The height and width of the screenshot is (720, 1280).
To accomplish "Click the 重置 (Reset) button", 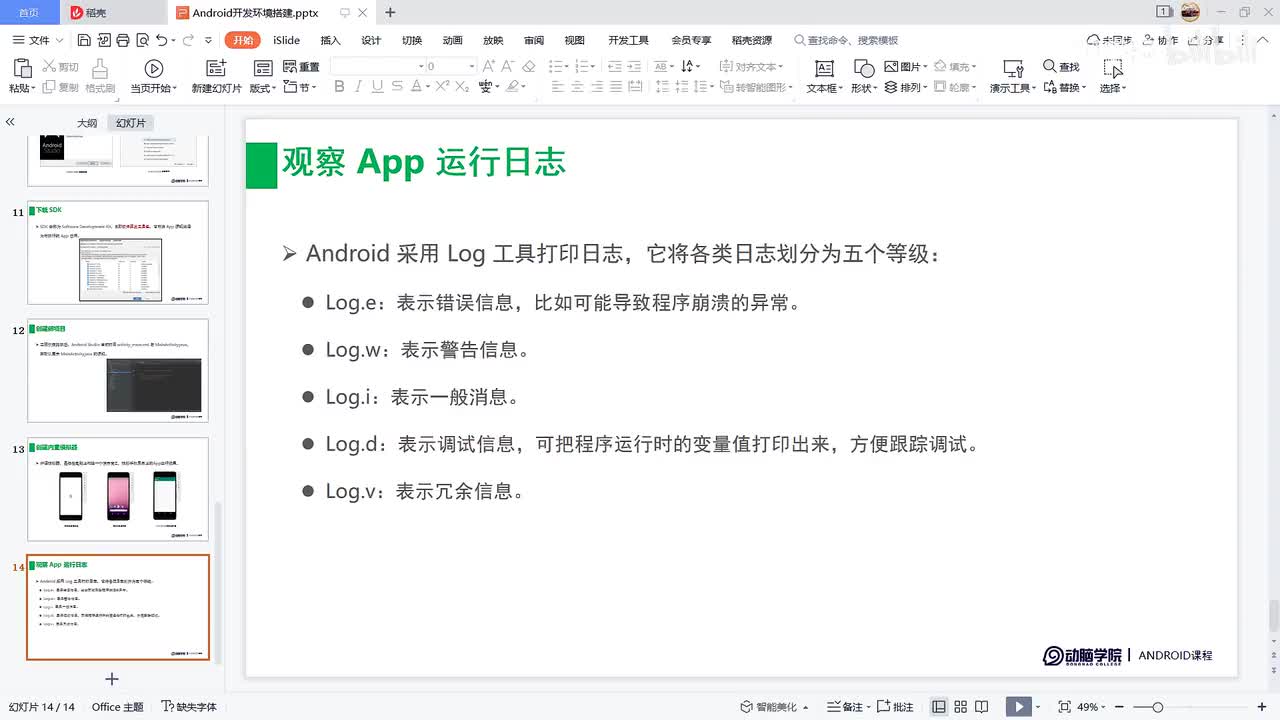I will click(x=302, y=66).
